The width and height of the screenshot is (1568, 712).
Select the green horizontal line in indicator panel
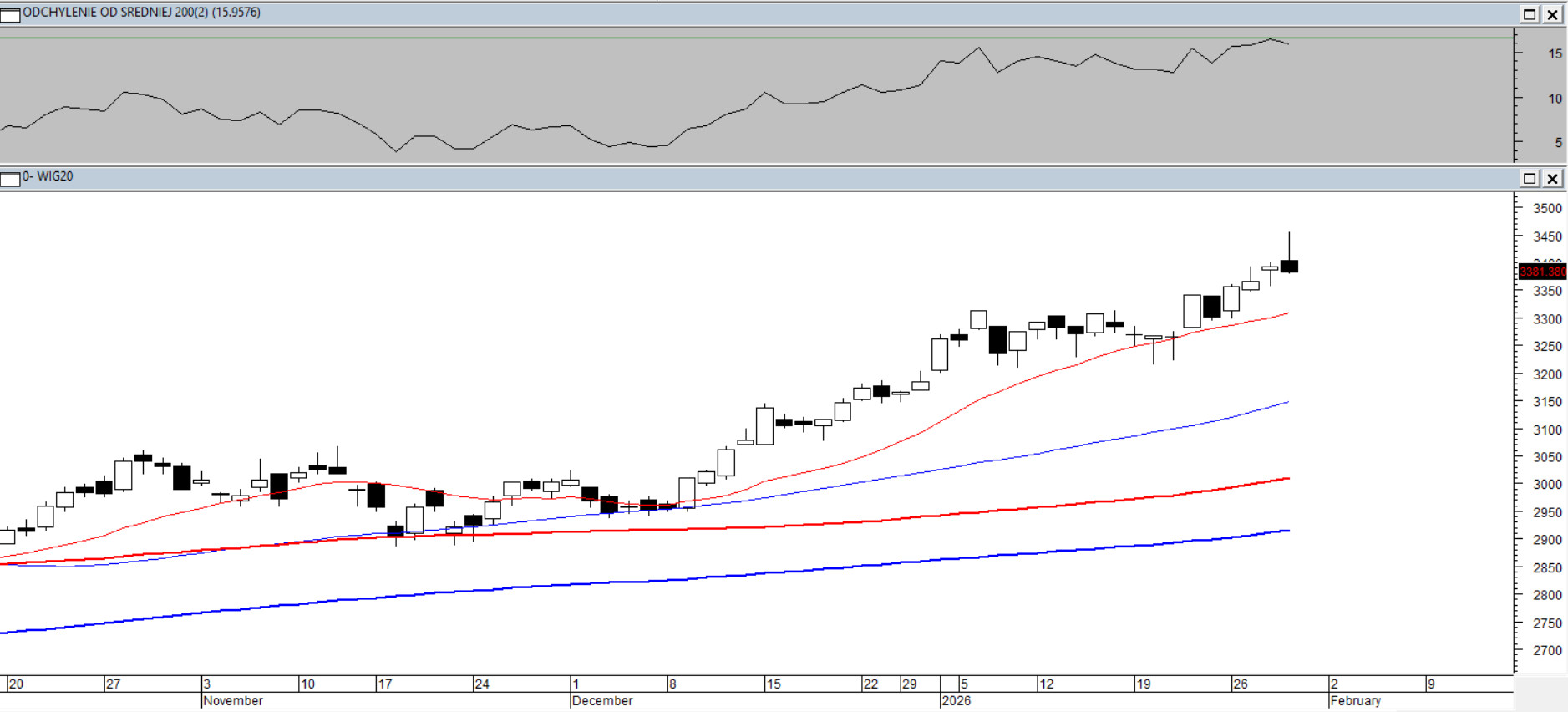[x=752, y=38]
